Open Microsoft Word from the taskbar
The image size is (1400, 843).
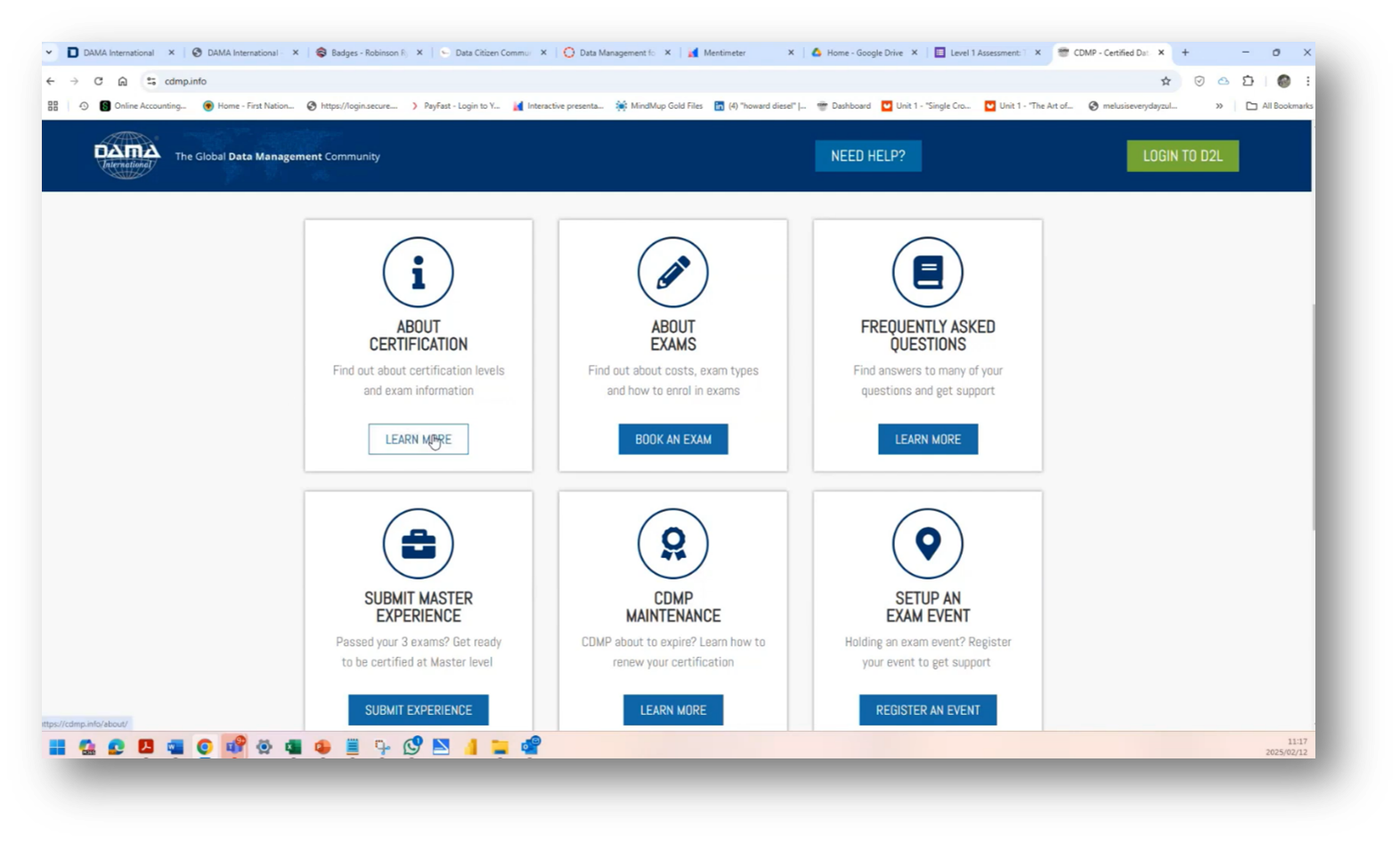[x=175, y=747]
